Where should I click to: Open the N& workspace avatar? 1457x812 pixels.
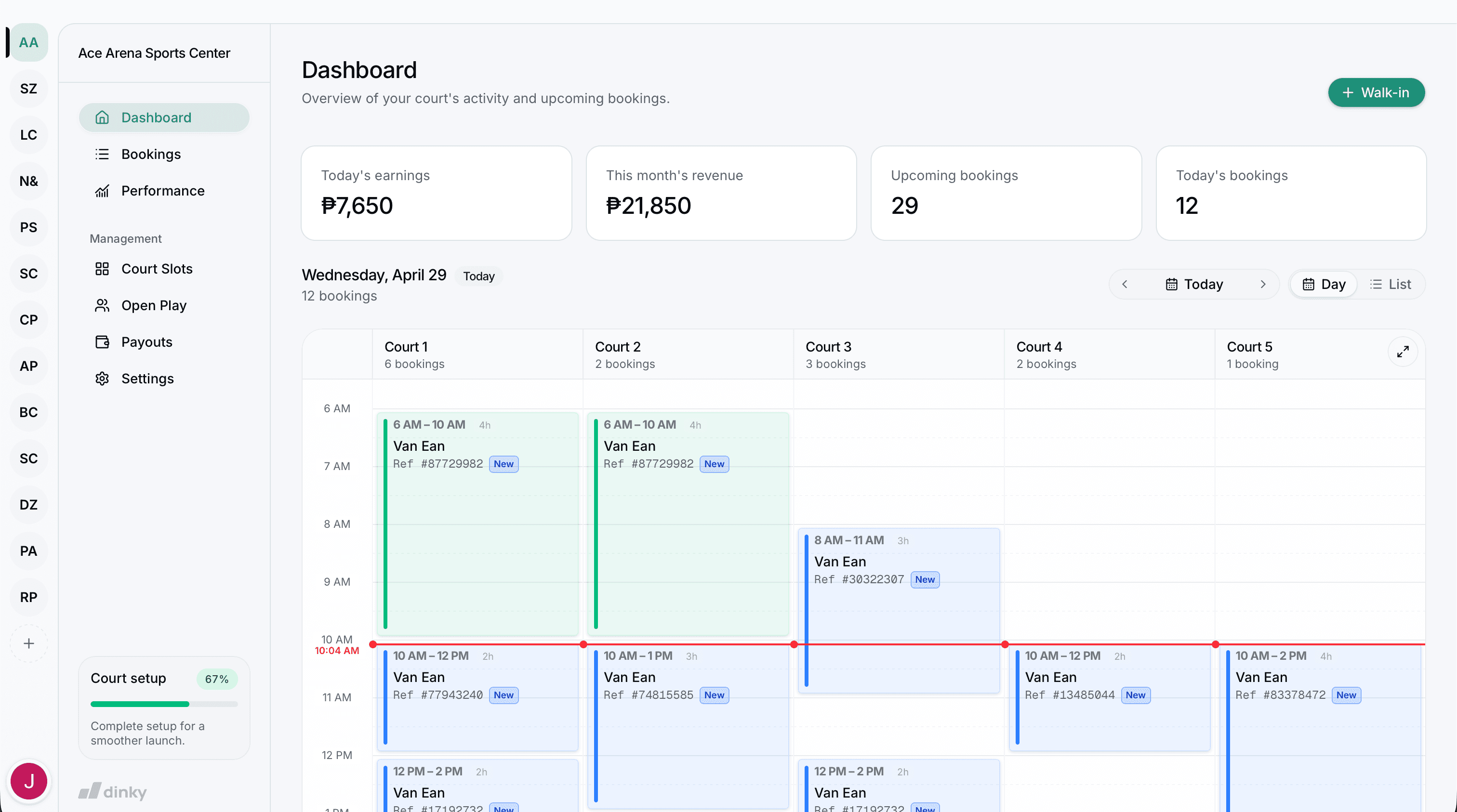point(29,182)
